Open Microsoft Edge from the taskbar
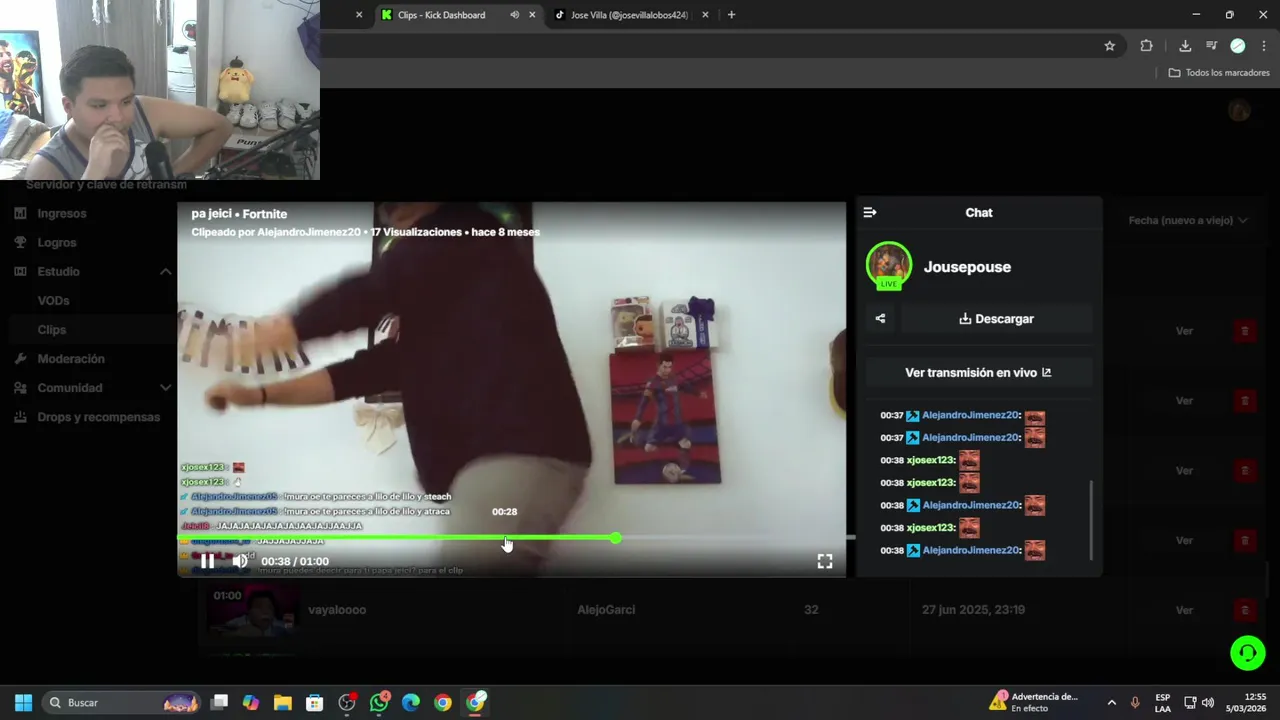The height and width of the screenshot is (720, 1280). [x=411, y=702]
